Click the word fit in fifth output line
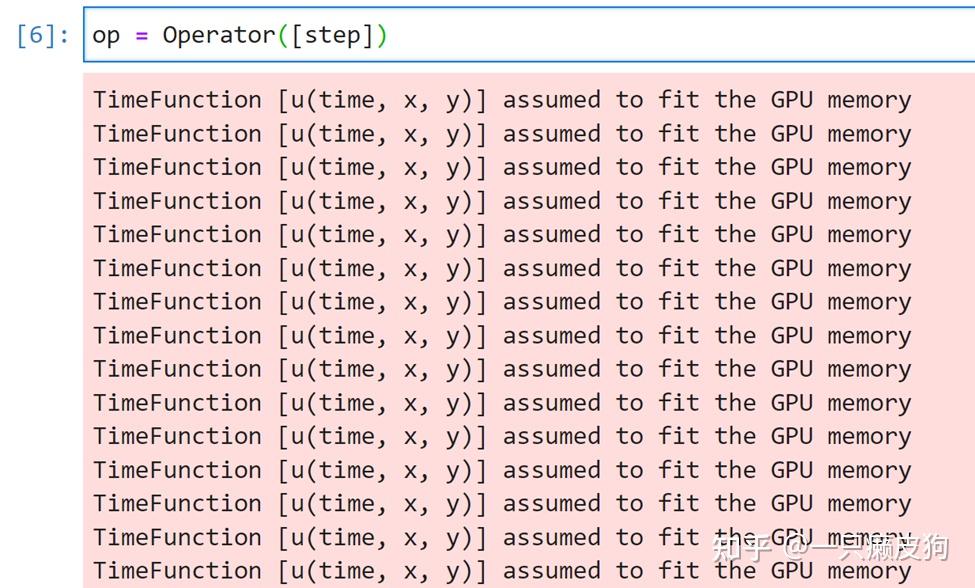Viewport: 975px width, 588px height. 678,234
